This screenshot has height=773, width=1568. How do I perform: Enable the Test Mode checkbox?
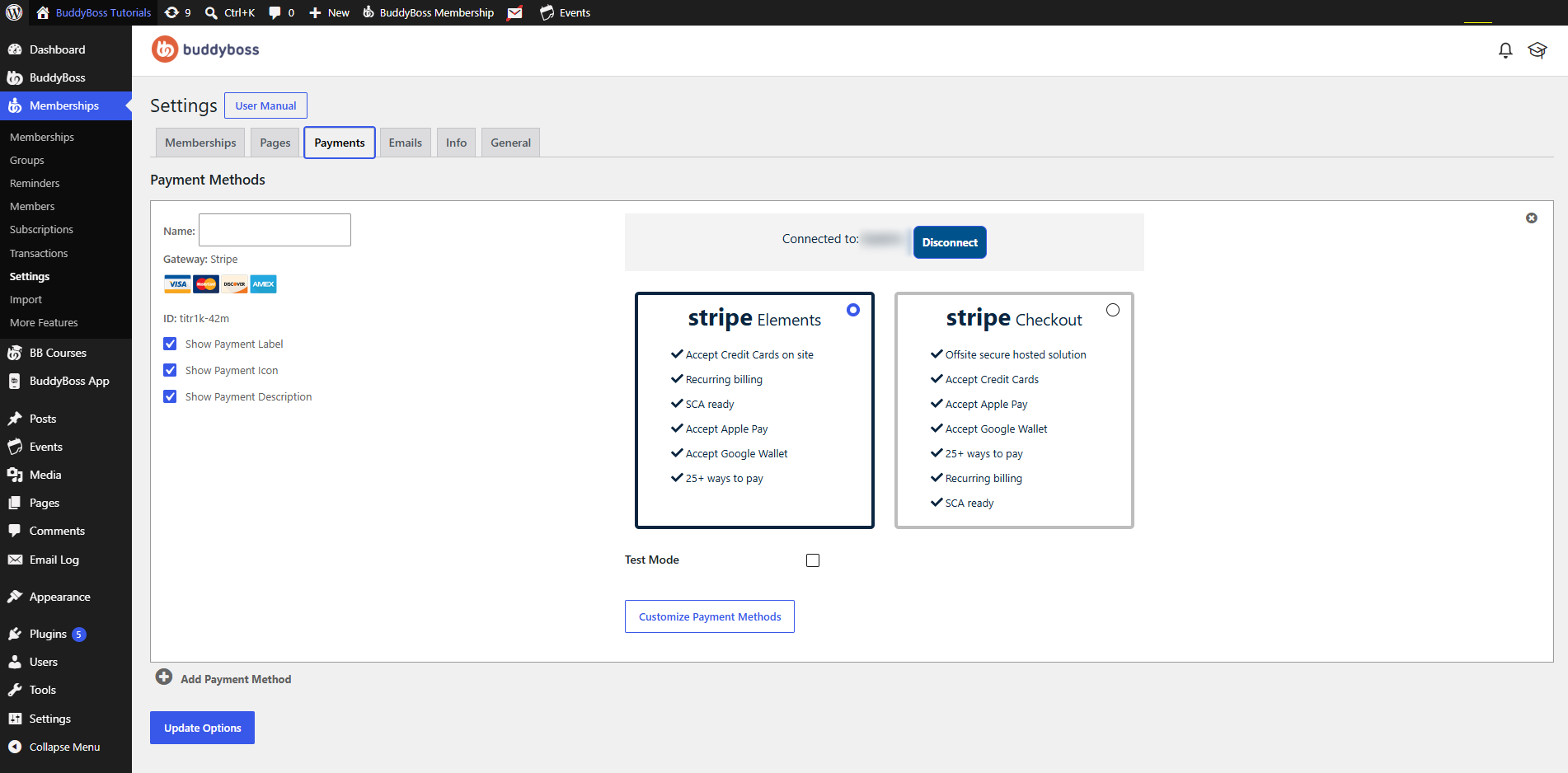(x=813, y=560)
